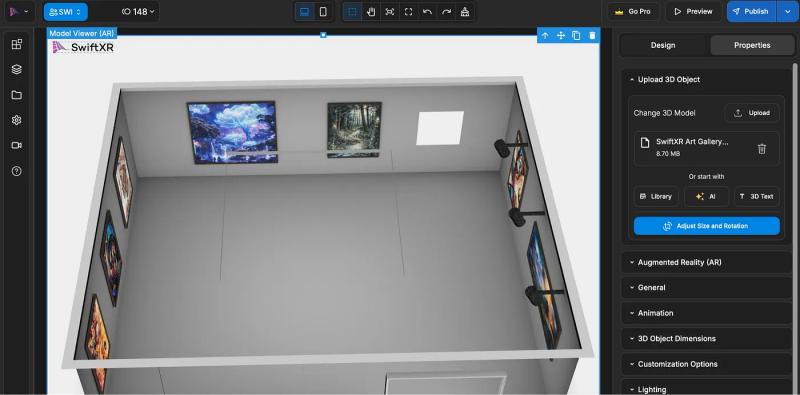
Task: Open the video camera sidebar icon
Action: (17, 145)
